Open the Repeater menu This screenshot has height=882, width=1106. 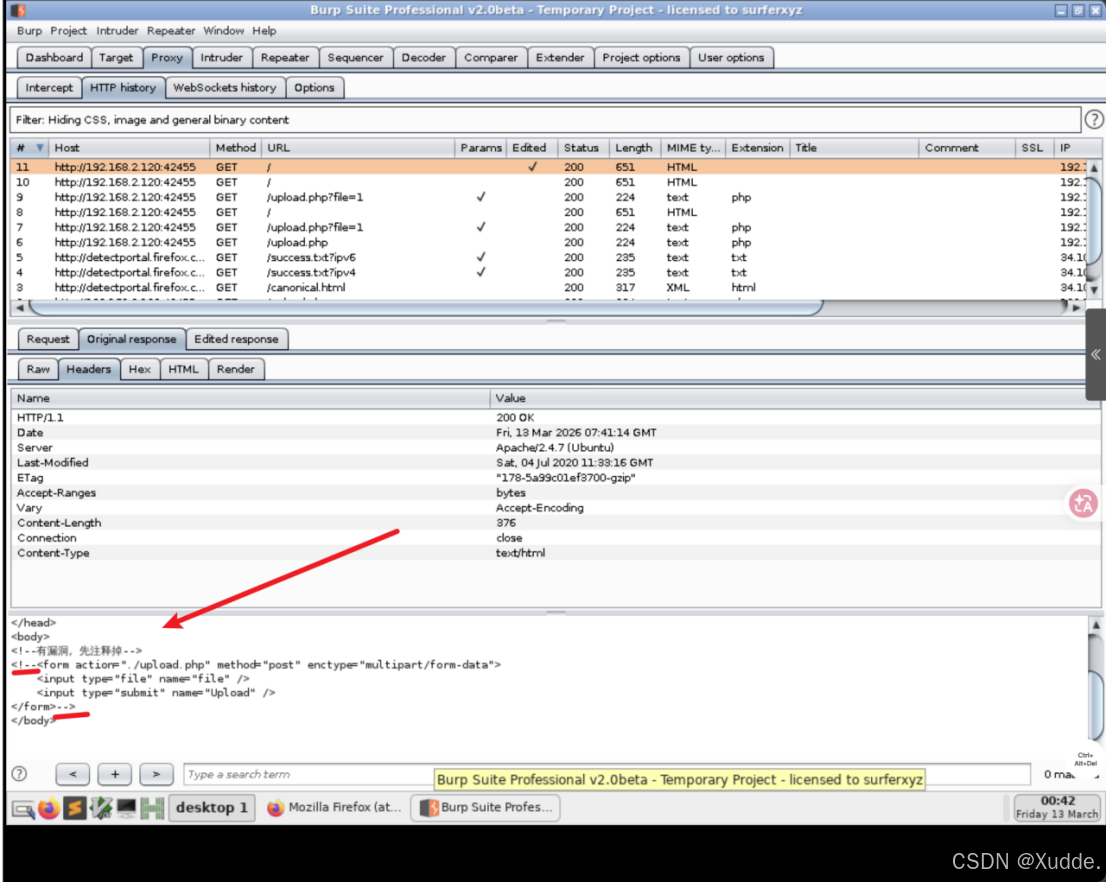coord(171,30)
